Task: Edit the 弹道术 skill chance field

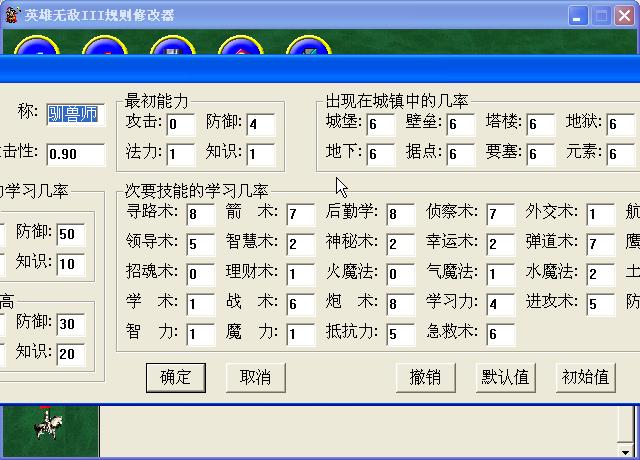Action: coord(601,244)
